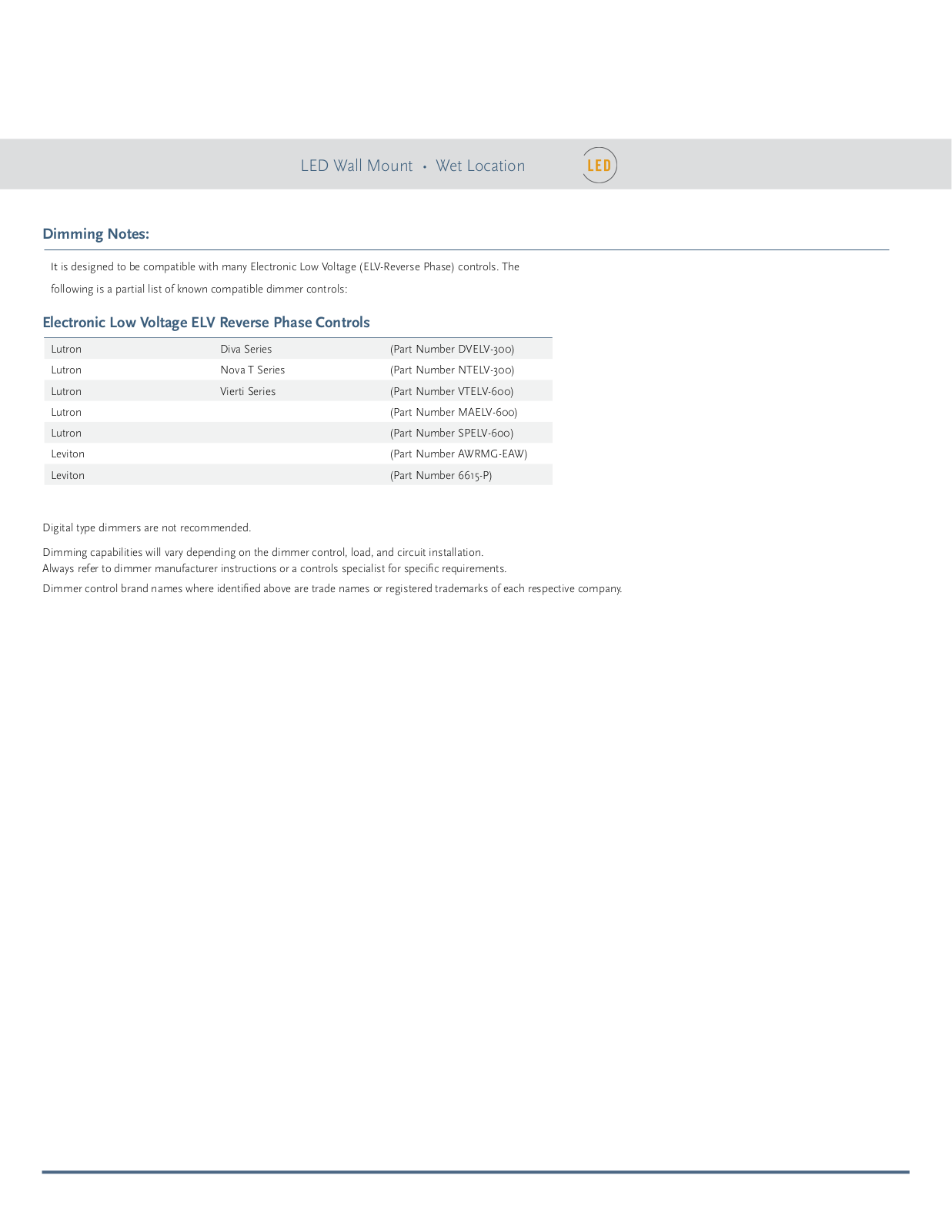Select 'Electronic Low Voltage ELV Reverse Phase Controls' heading
The width and height of the screenshot is (952, 1232).
click(206, 323)
